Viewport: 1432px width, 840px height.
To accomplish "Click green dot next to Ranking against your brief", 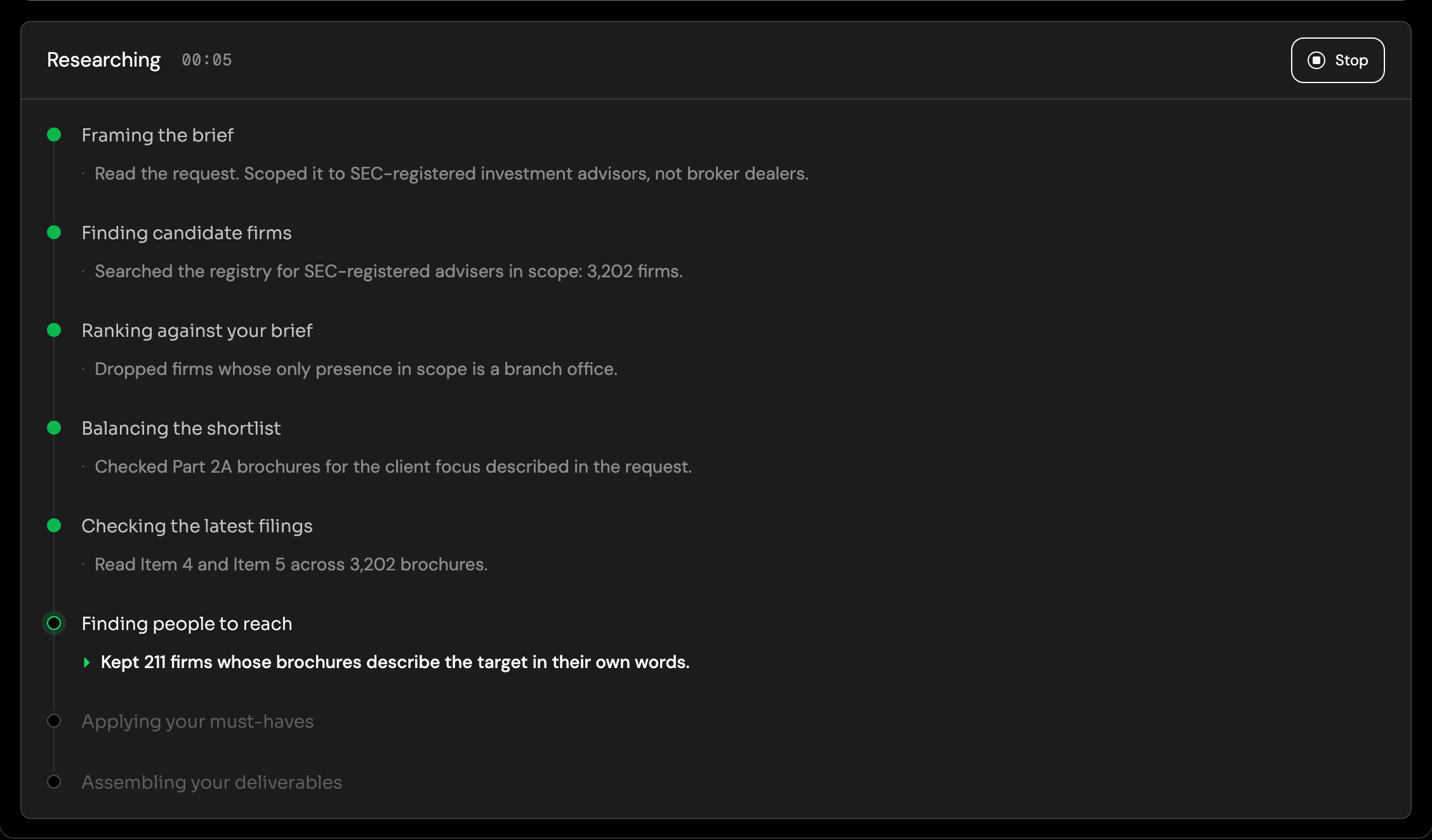I will [x=54, y=330].
